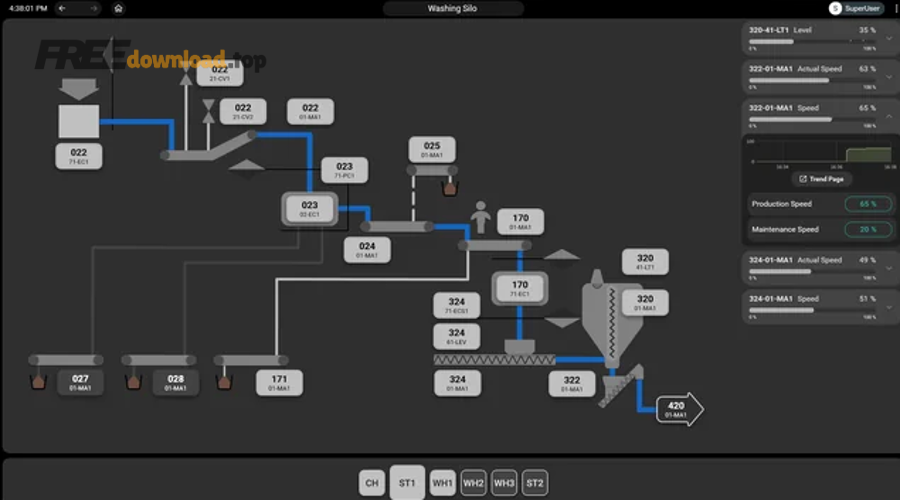Go forward with the right arrow
Screen dimensions: 900x500
94,8
